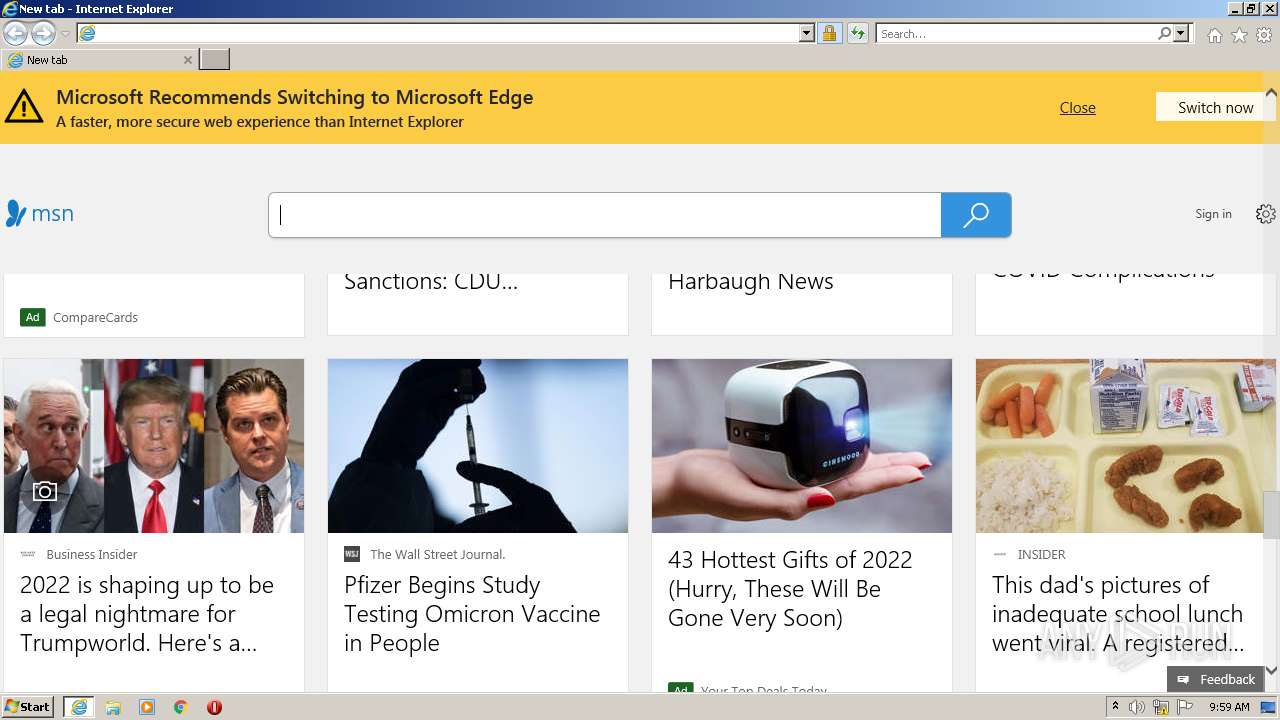
Task: Open Windows Explorer folder taskbar icon
Action: click(113, 707)
